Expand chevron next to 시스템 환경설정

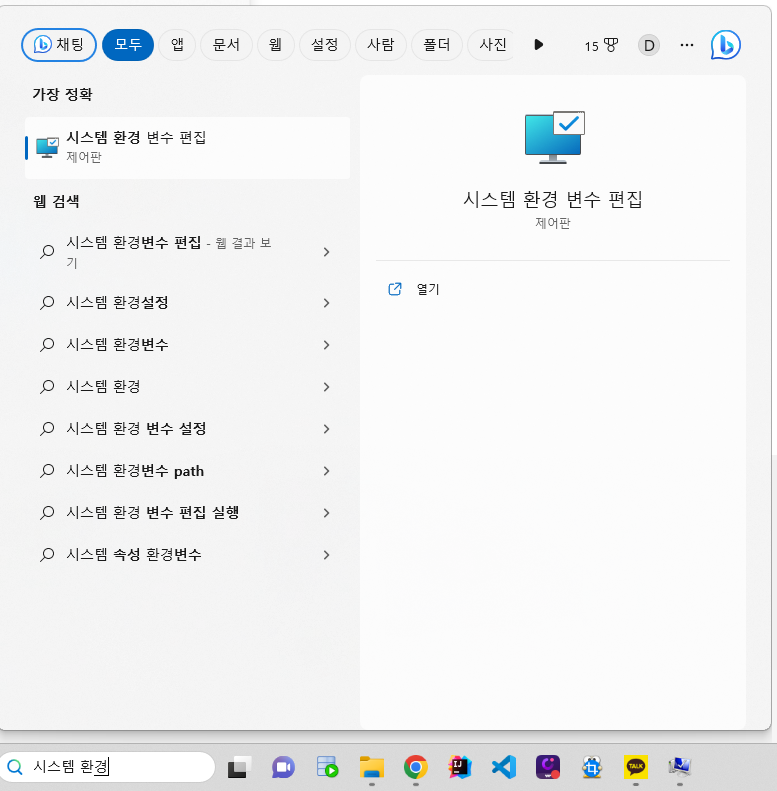[x=326, y=303]
